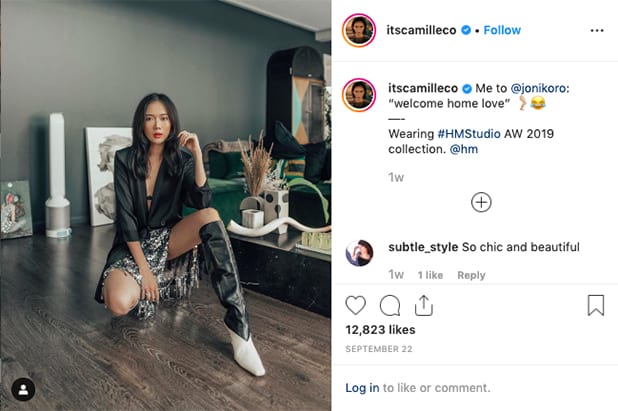Reply to subtle_style's comment
618x411 pixels.
pos(470,275)
